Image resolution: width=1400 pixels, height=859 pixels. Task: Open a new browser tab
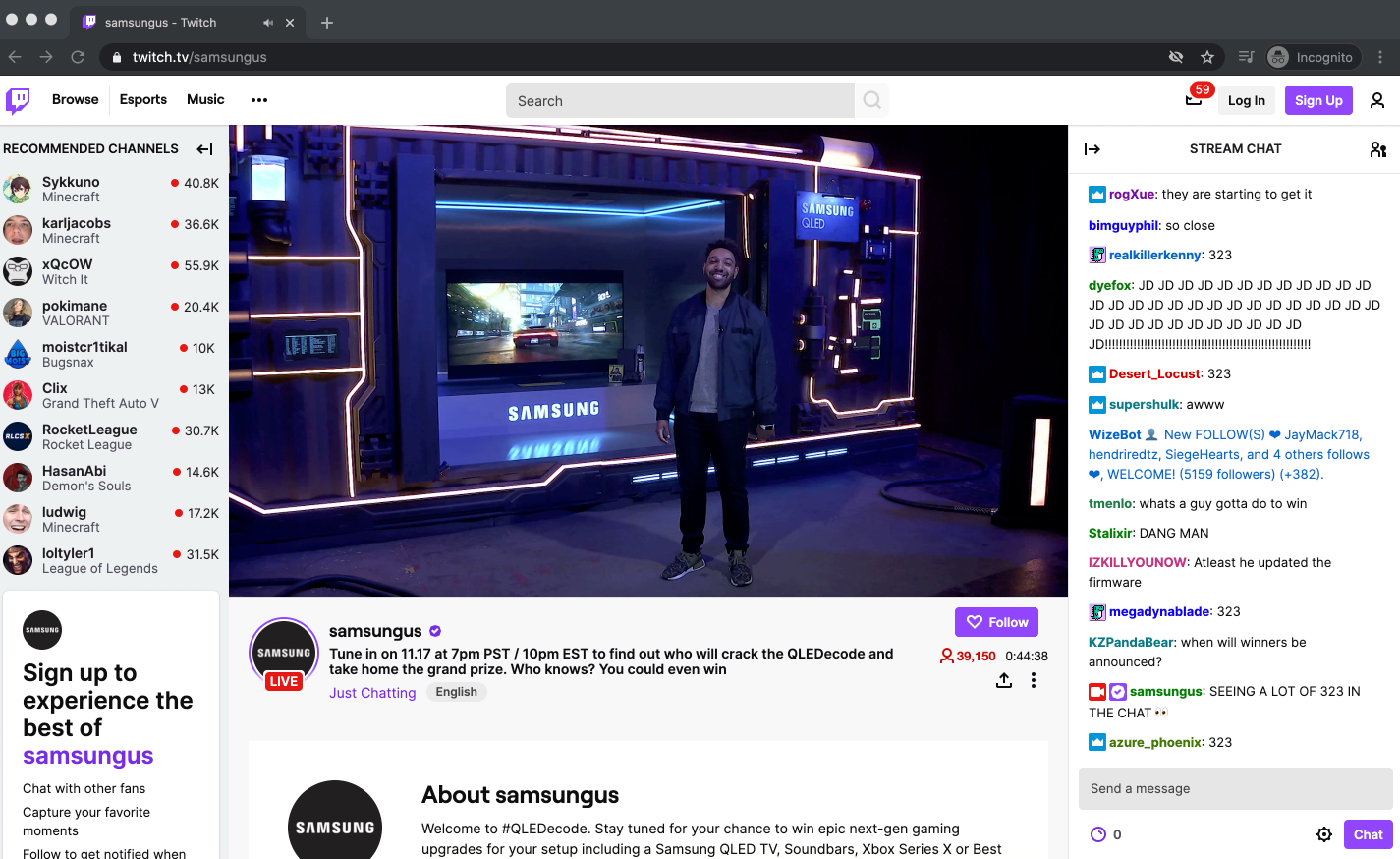point(327,22)
